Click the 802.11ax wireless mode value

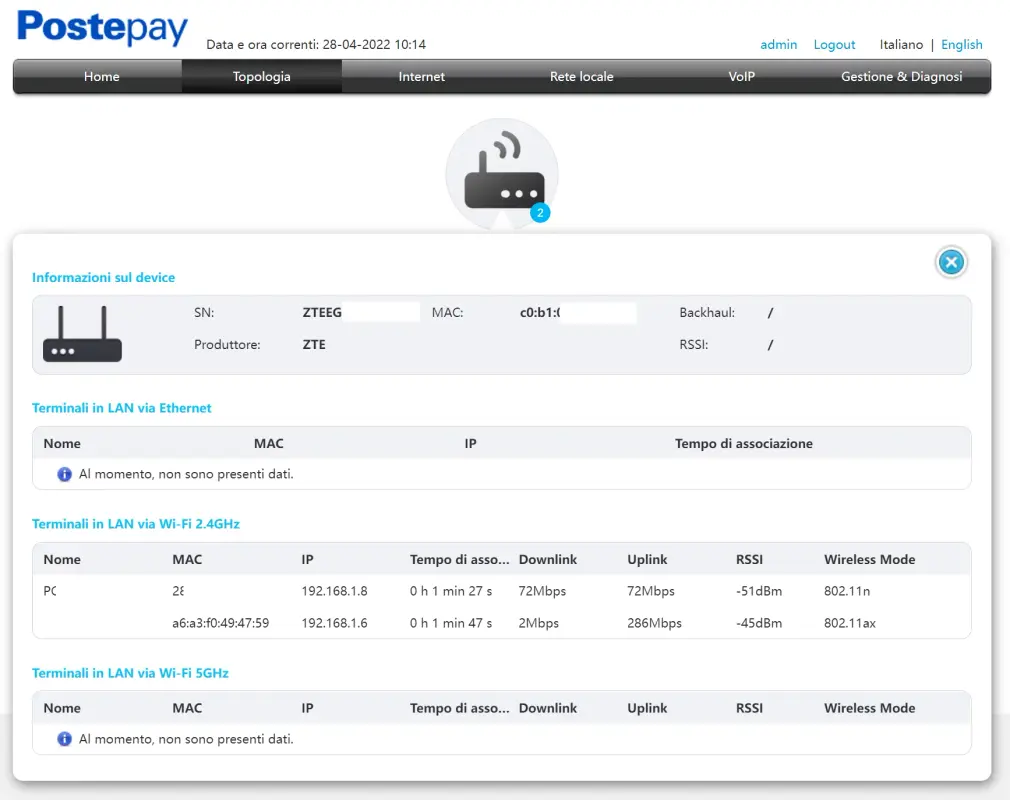click(850, 623)
